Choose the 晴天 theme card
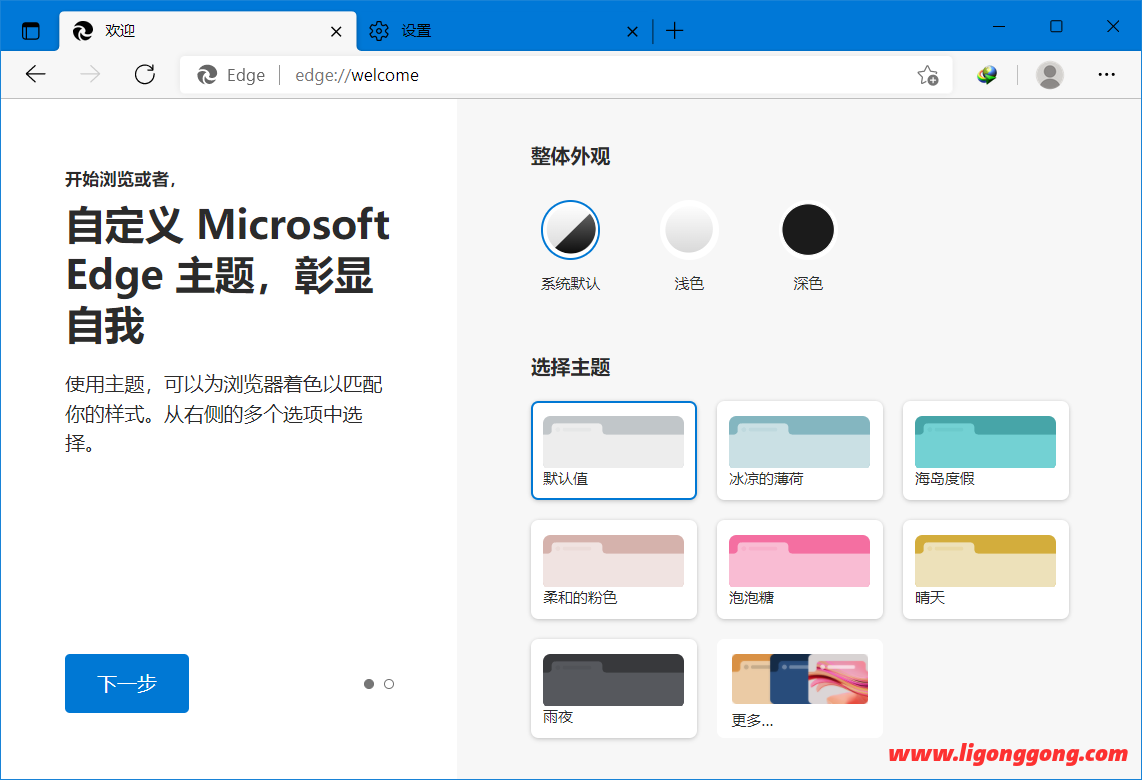The height and width of the screenshot is (780, 1142). (985, 570)
